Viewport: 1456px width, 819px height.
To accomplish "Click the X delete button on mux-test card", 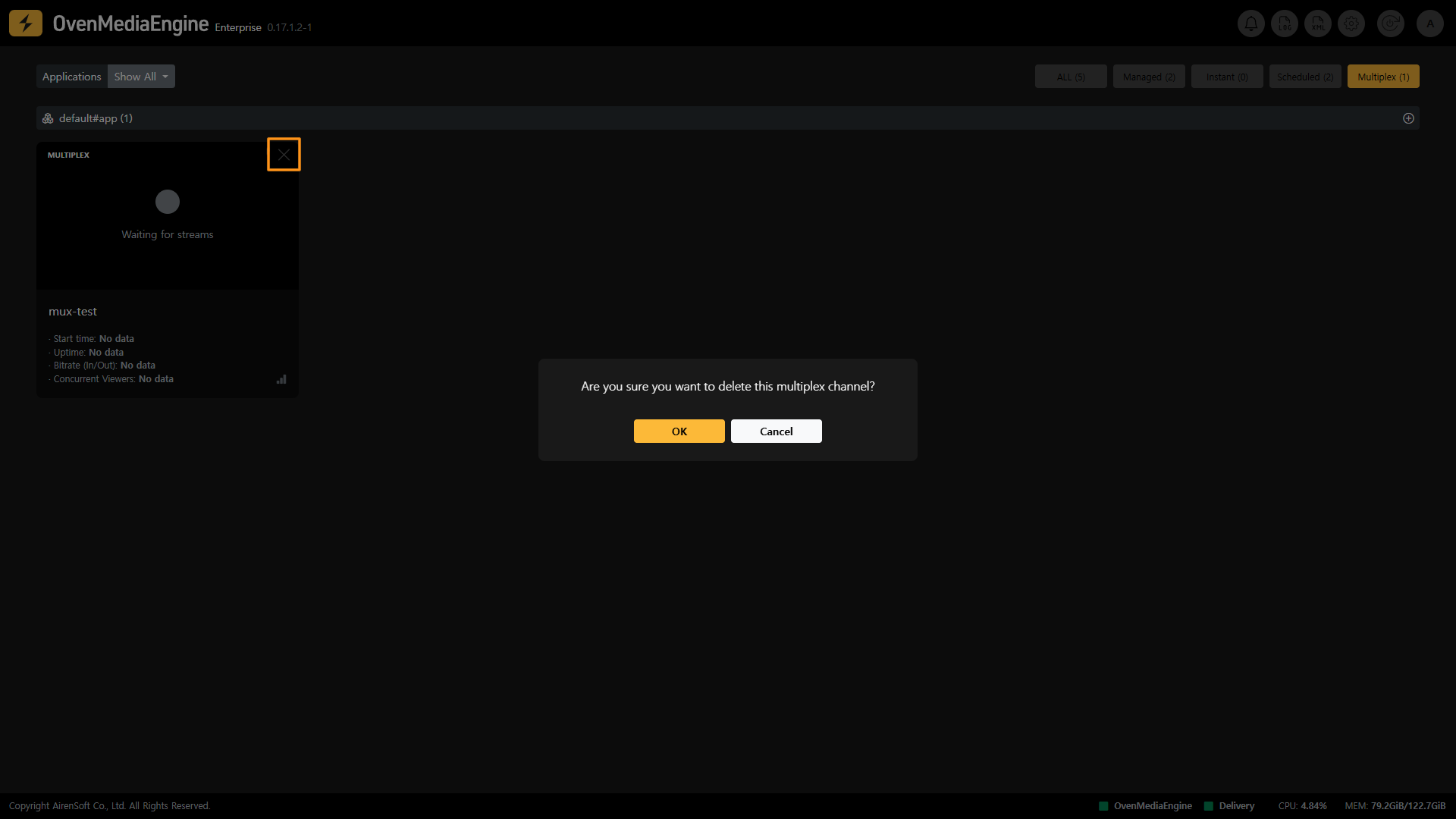I will (x=284, y=155).
